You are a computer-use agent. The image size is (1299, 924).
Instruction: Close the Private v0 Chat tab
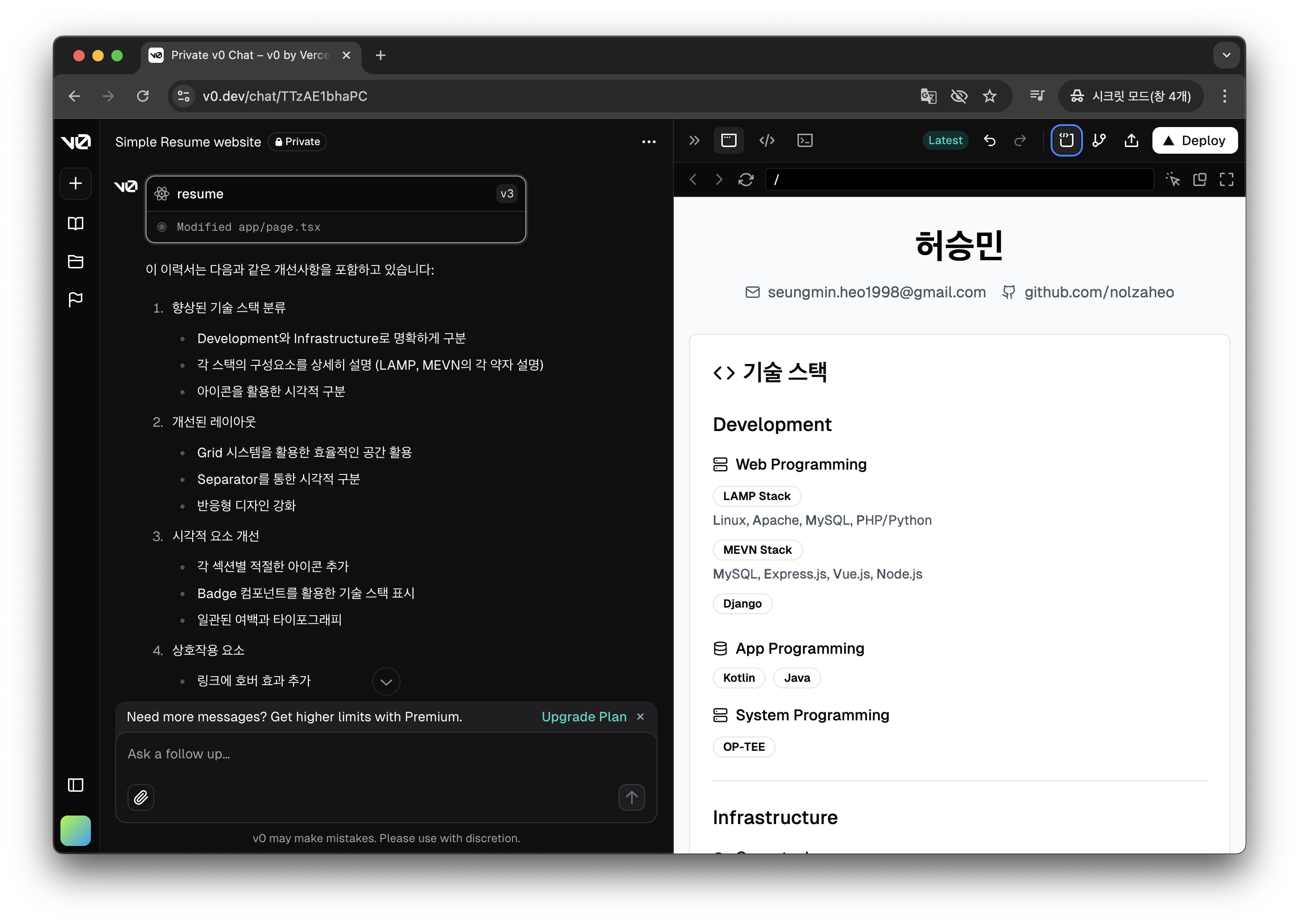346,55
